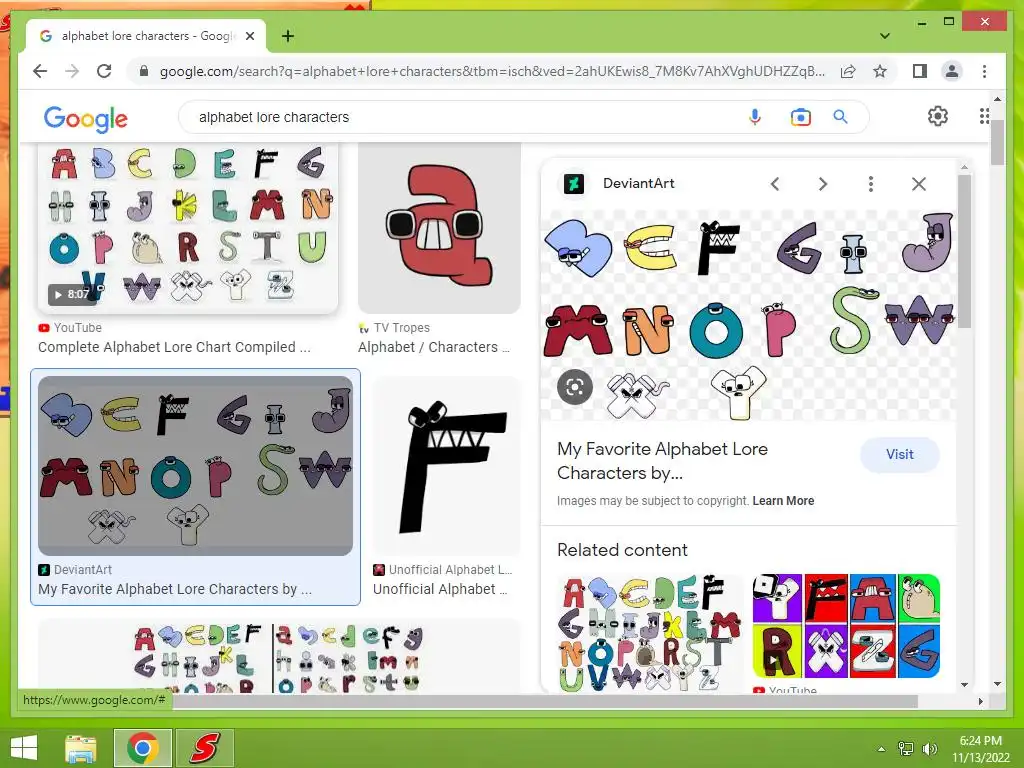The image size is (1024, 768).
Task: Click the forward navigation arrow in Chrome
Action: (72, 71)
